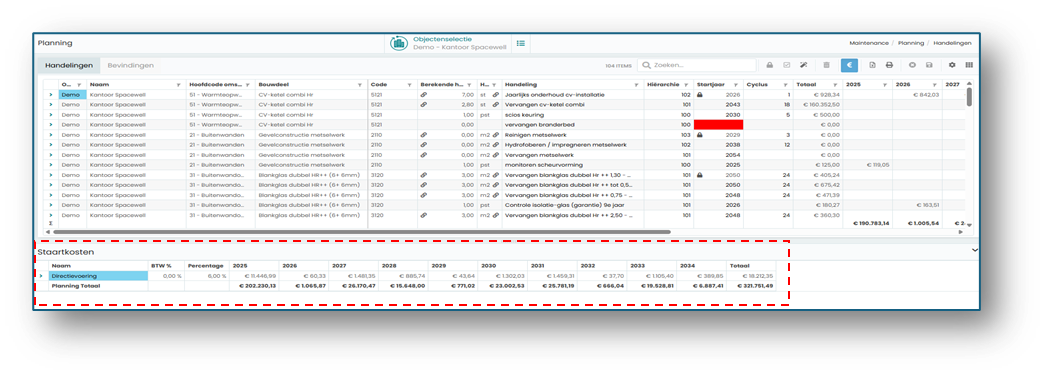Image resolution: width=1045 pixels, height=375 pixels.
Task: Open the Startjaar column filter
Action: click(736, 85)
